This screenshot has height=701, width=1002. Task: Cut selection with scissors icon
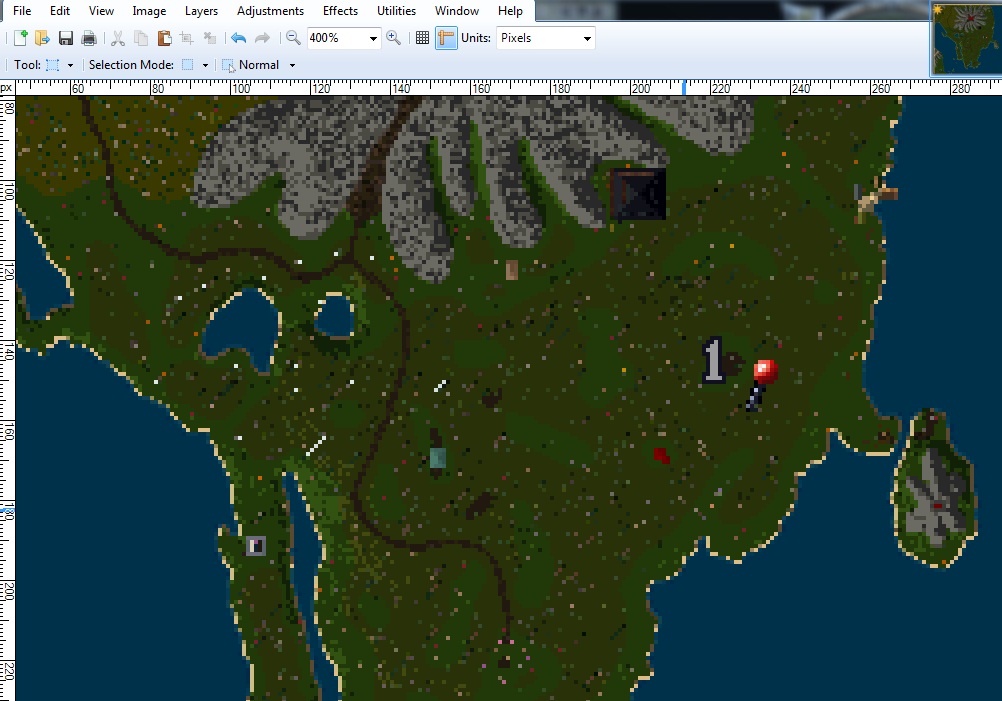click(118, 38)
